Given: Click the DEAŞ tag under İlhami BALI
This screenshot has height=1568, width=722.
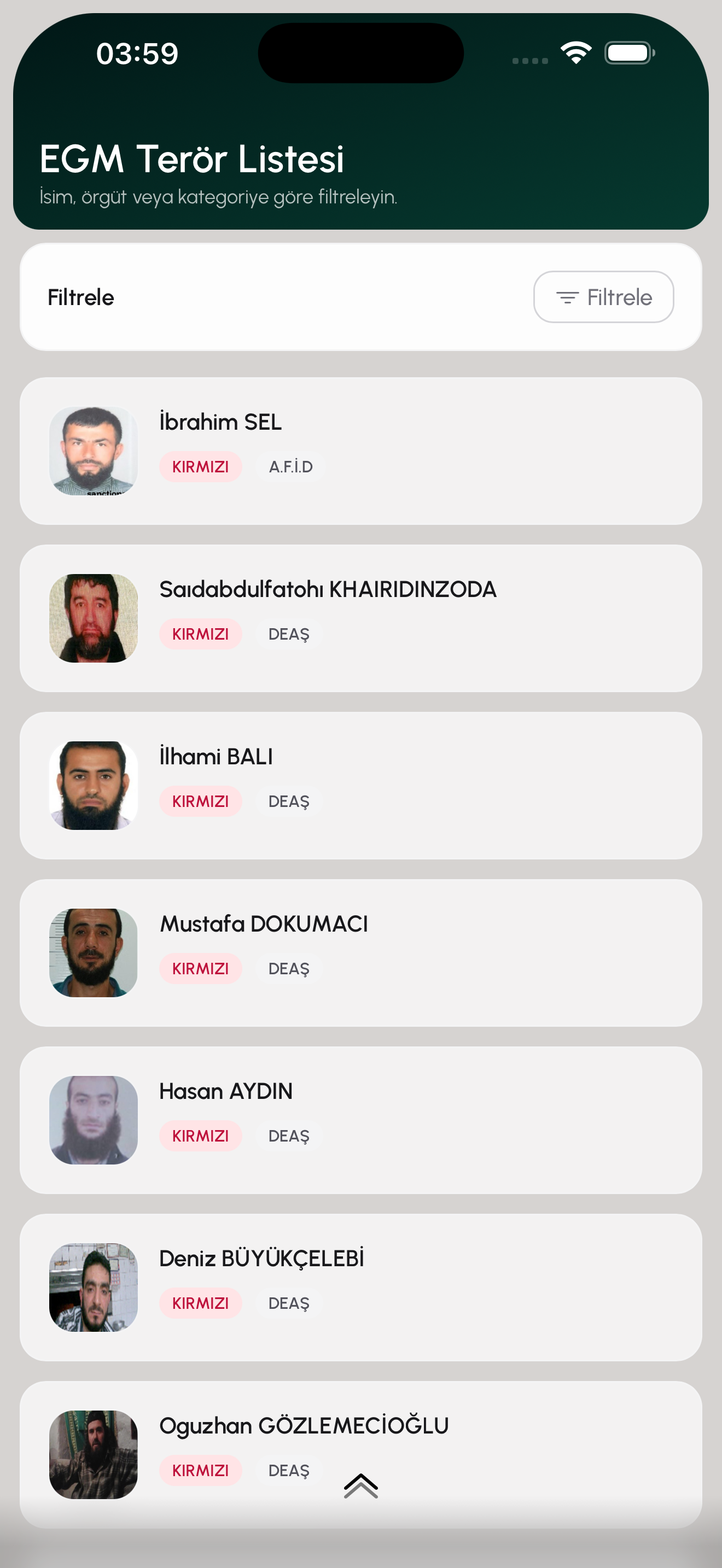Looking at the screenshot, I should pos(289,801).
